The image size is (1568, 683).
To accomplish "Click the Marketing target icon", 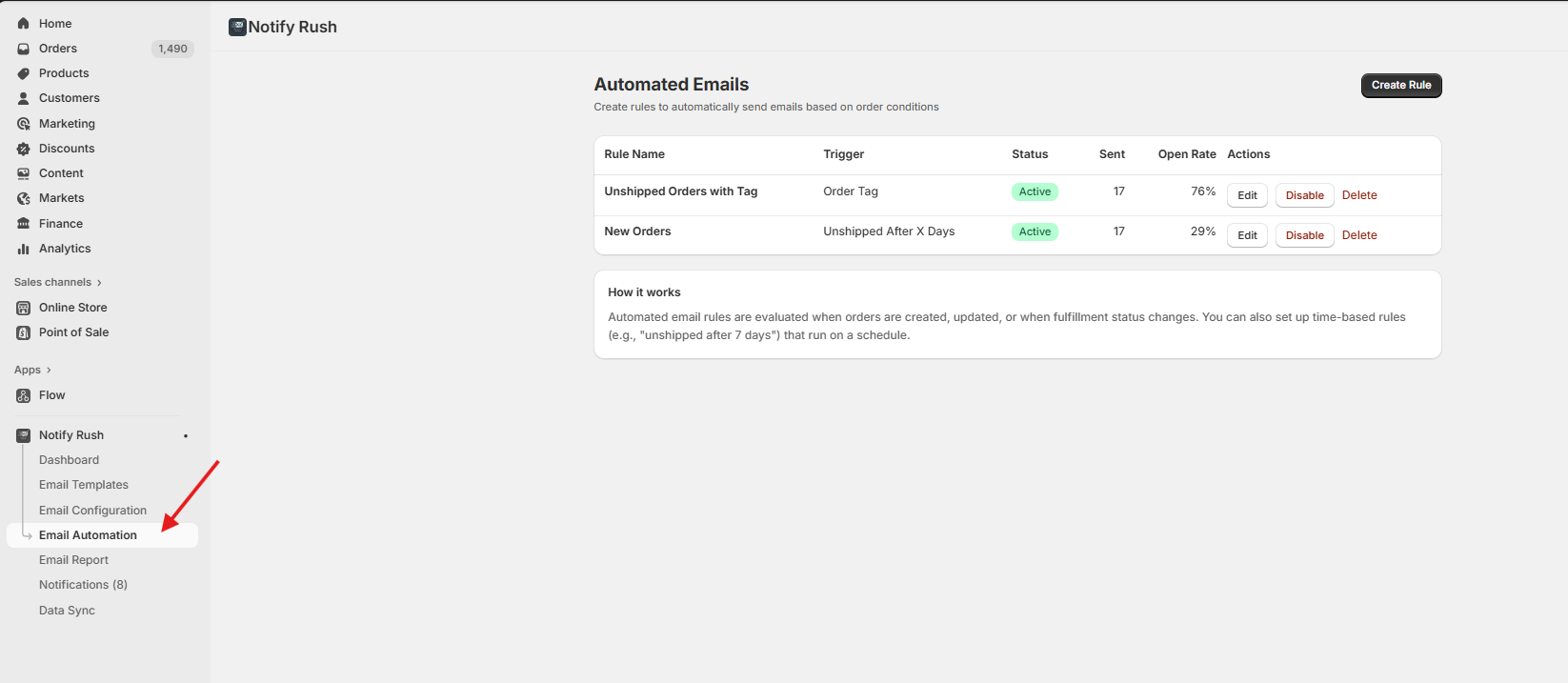I will 24,124.
